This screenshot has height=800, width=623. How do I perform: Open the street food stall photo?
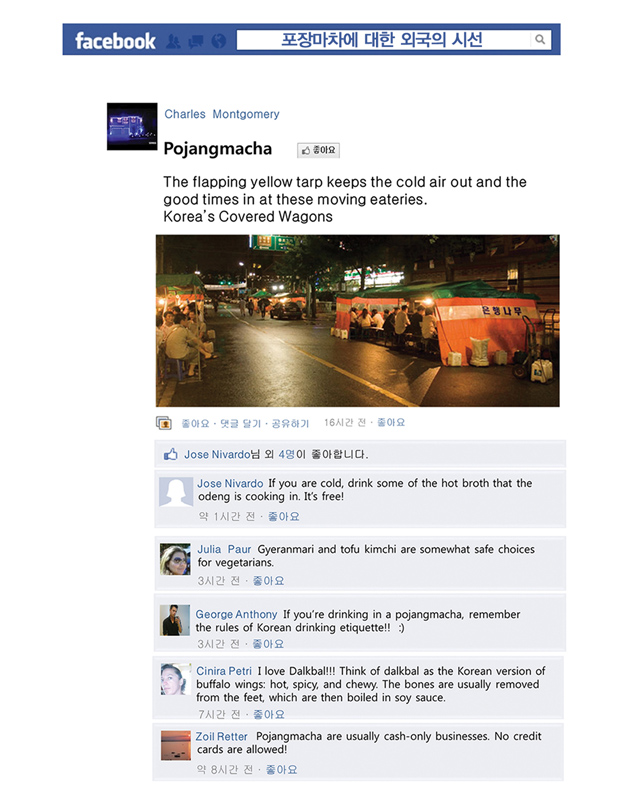pos(358,320)
